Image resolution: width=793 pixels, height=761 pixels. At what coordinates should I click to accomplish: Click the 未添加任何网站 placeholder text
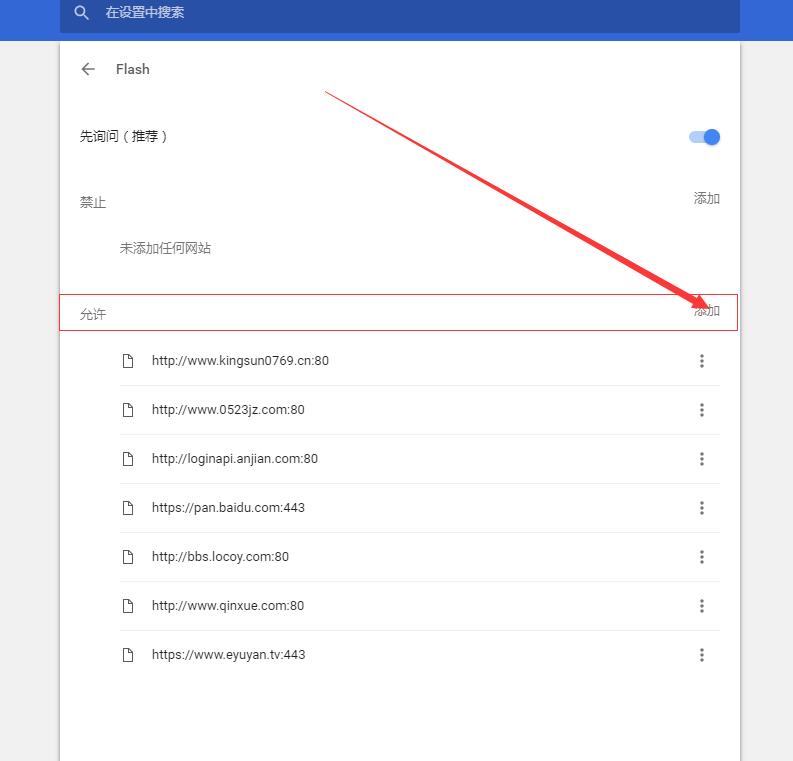165,248
